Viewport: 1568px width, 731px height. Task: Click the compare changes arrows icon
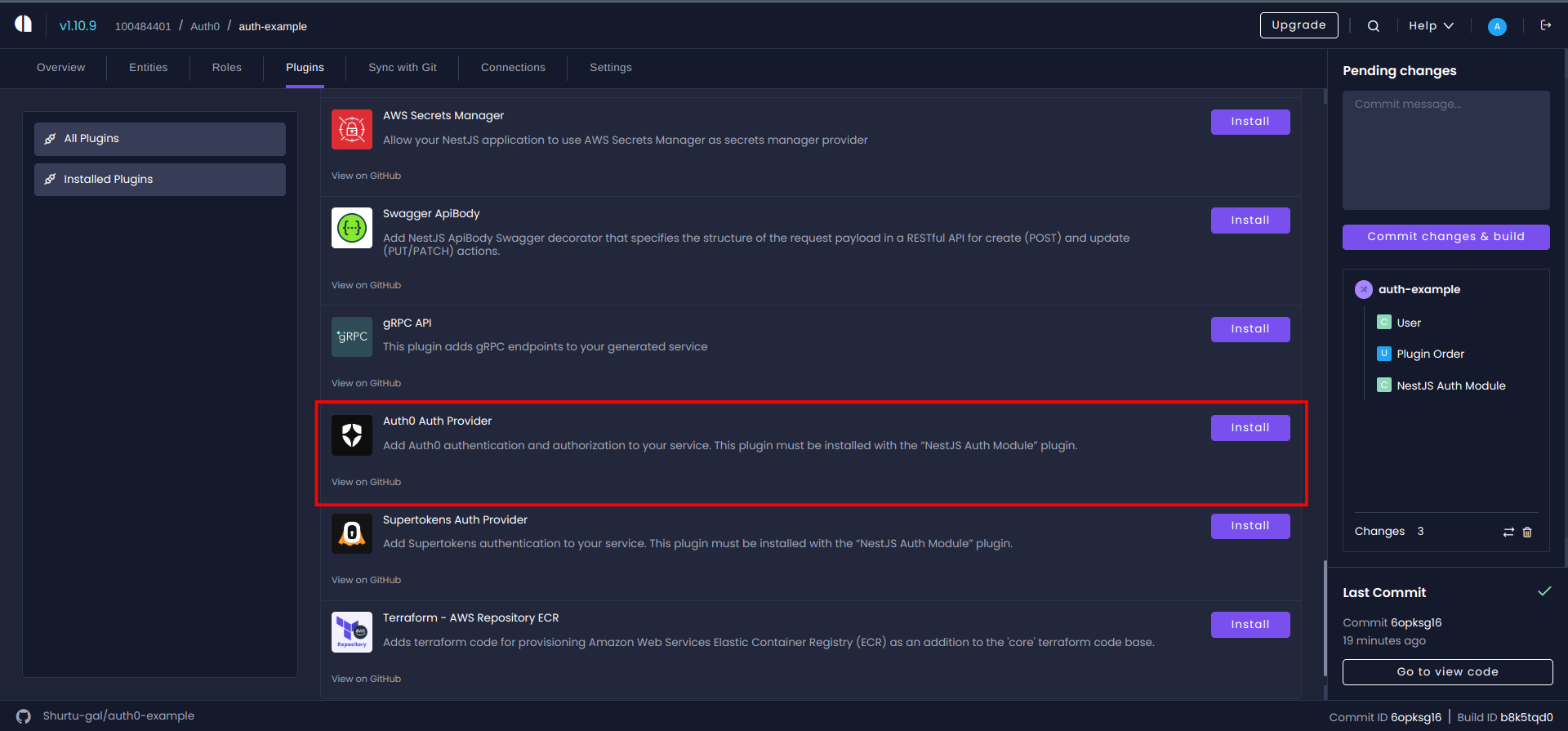point(1508,532)
